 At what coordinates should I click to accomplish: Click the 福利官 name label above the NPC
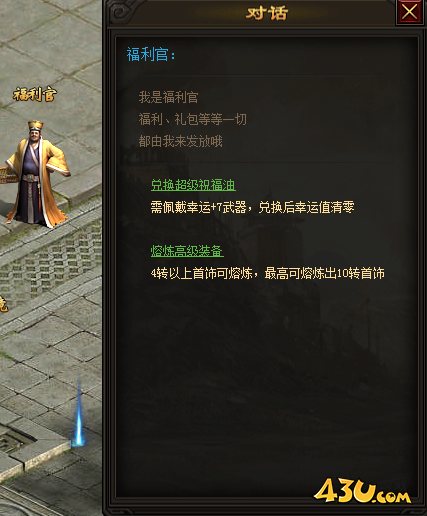click(35, 94)
